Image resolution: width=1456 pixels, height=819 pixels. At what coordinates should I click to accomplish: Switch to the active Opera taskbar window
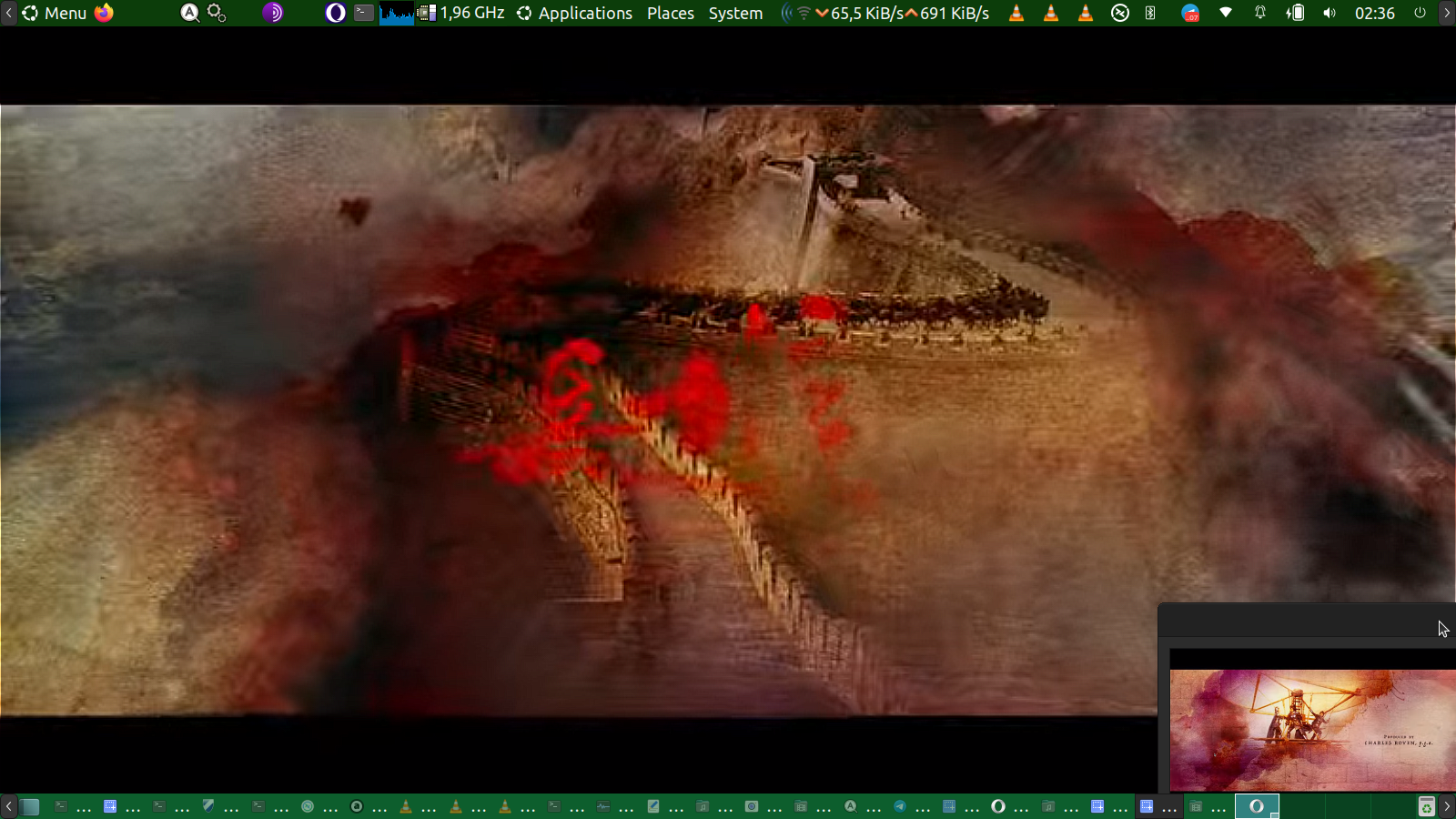click(1257, 806)
